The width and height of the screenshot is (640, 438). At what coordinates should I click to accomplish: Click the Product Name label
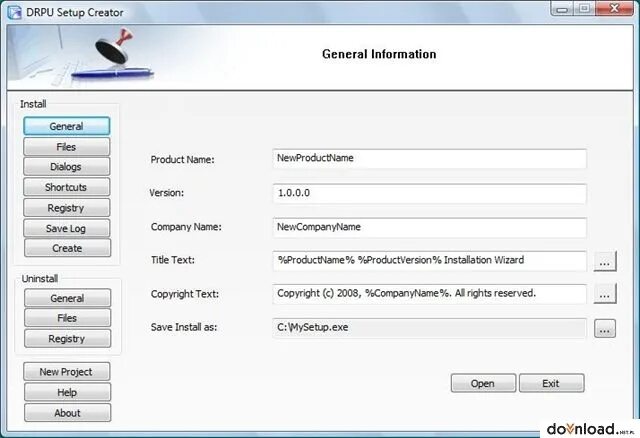[x=182, y=160]
